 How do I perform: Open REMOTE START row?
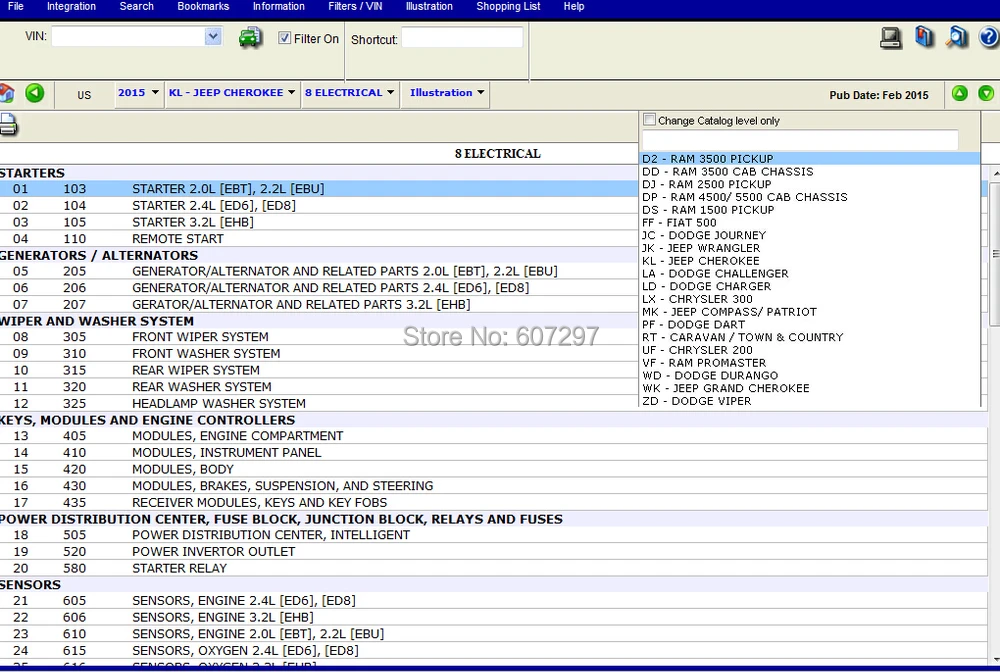tap(319, 238)
